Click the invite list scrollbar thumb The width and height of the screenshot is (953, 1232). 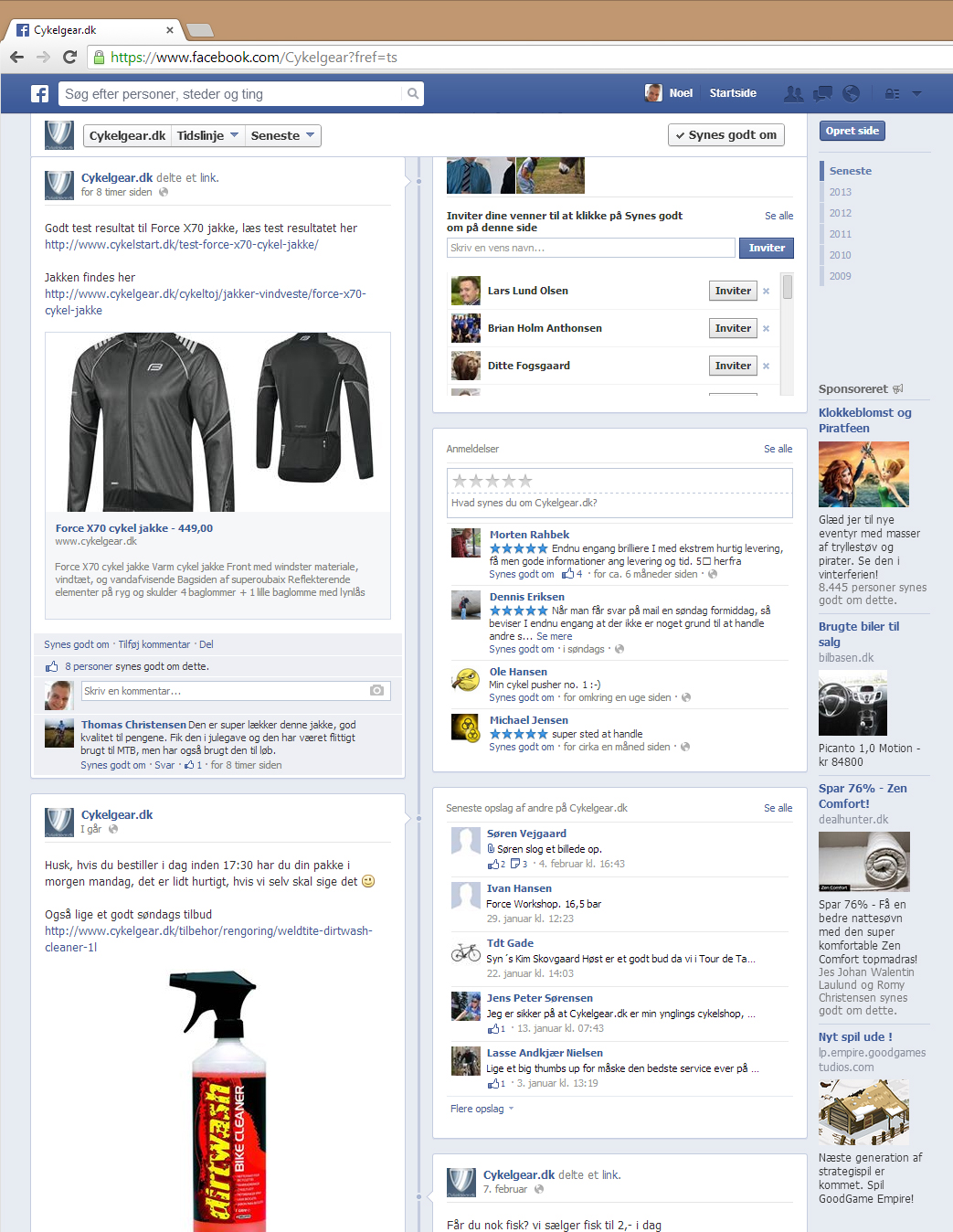click(788, 287)
